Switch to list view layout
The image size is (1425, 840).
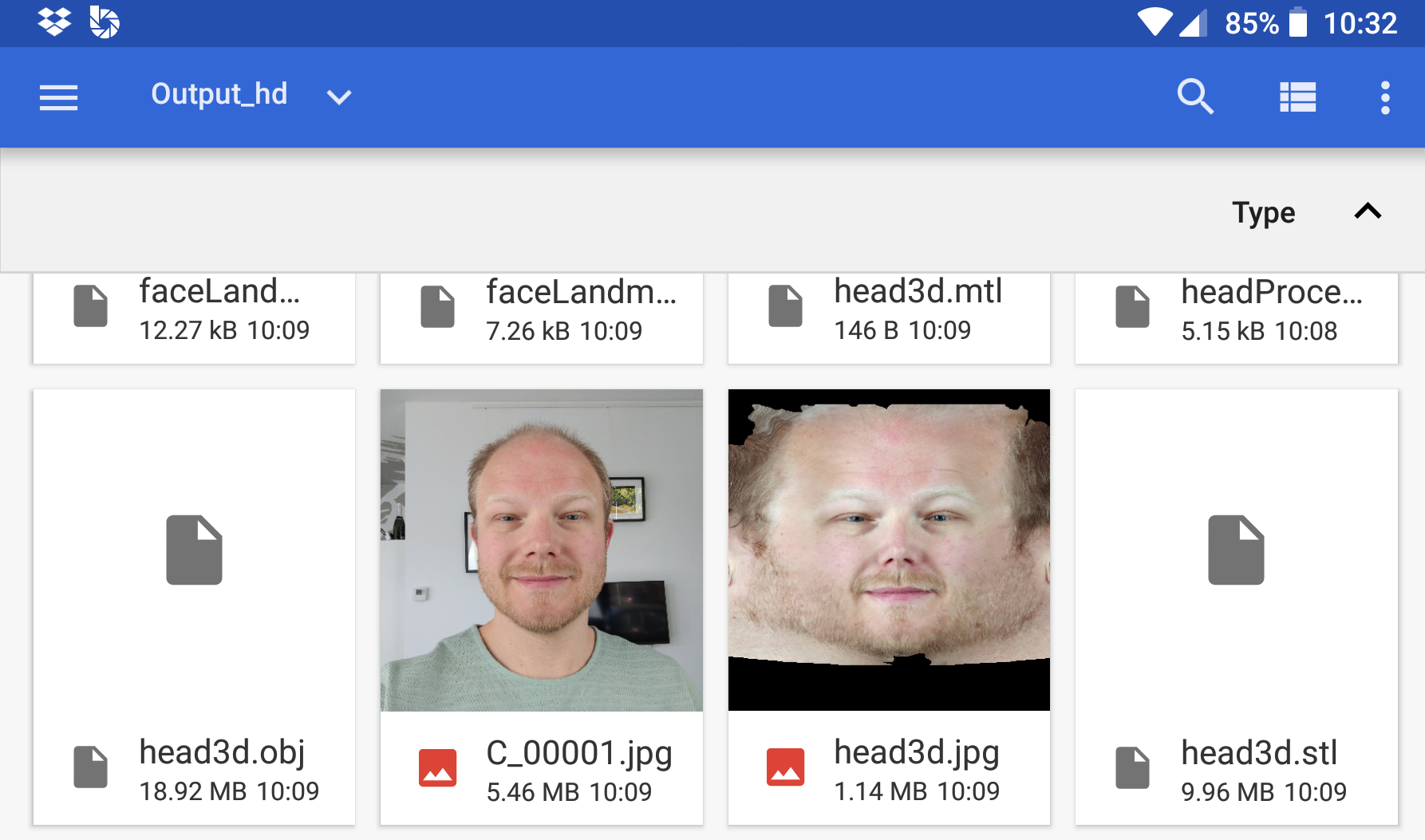click(1297, 97)
